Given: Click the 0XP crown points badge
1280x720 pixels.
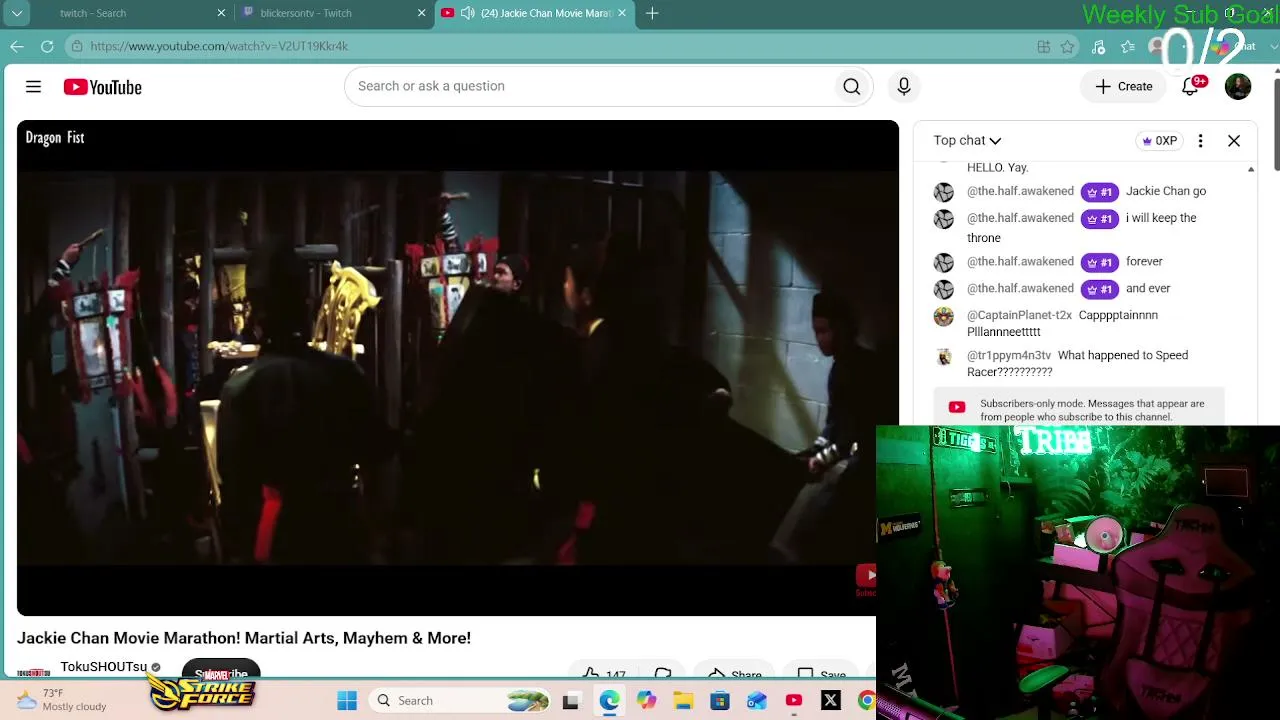Looking at the screenshot, I should pos(1160,141).
